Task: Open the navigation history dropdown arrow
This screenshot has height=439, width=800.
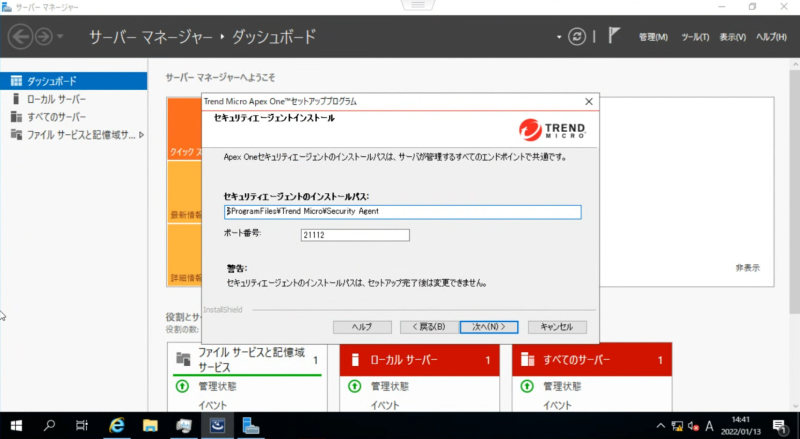Action: (x=60, y=37)
